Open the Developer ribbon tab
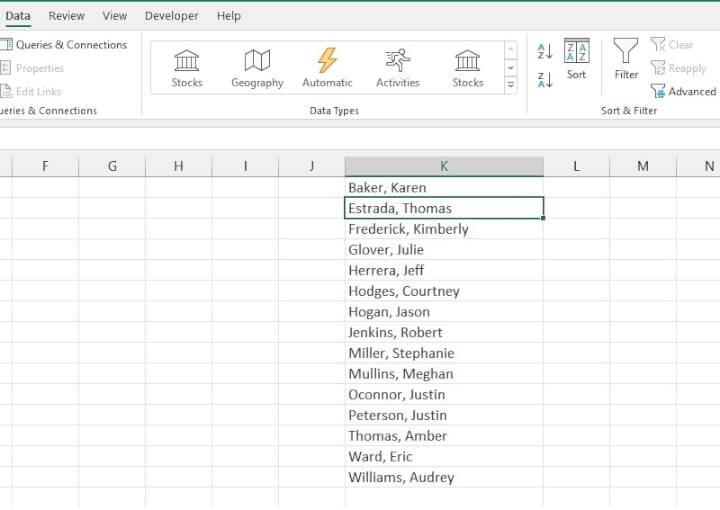 click(171, 16)
